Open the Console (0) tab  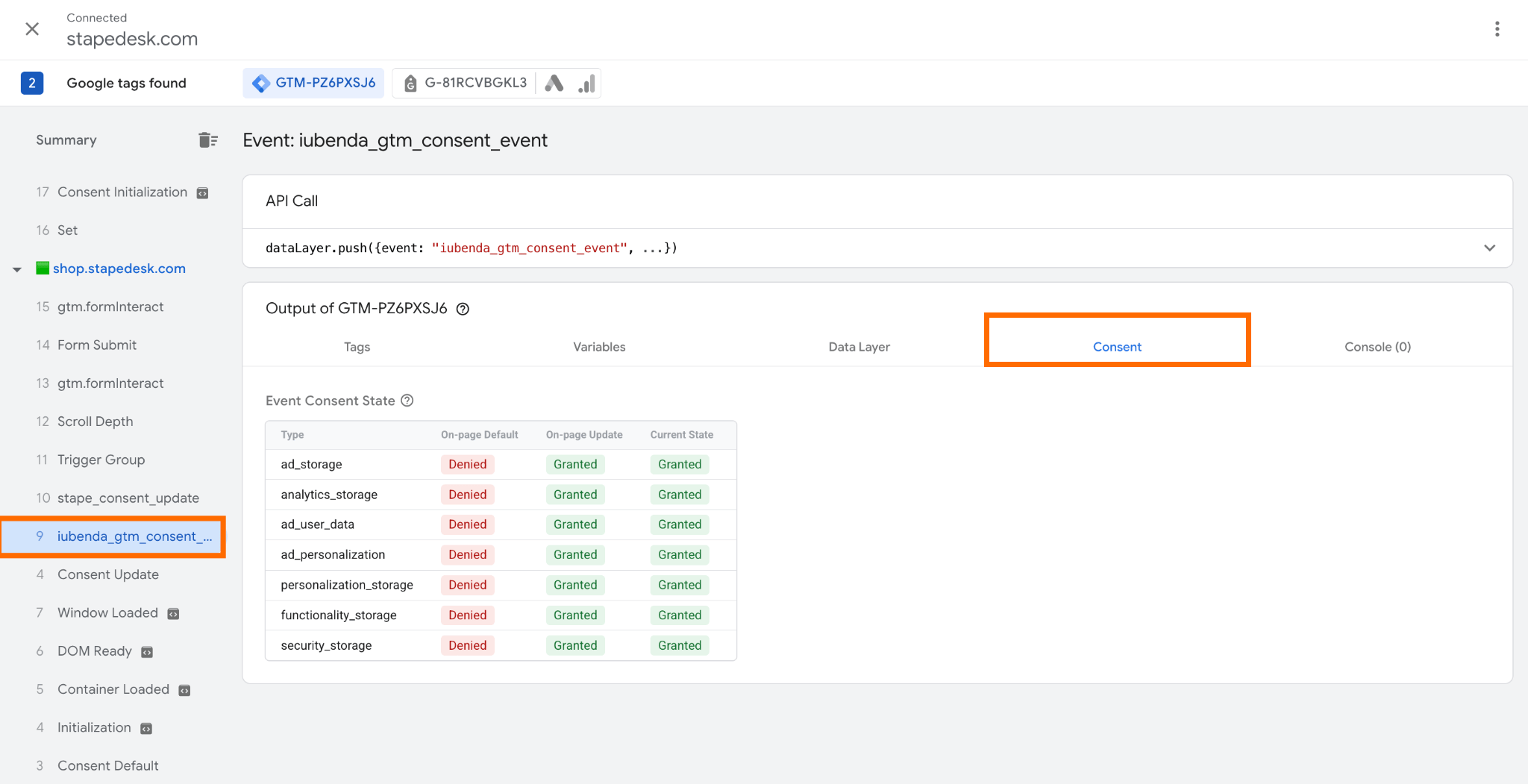(1377, 347)
